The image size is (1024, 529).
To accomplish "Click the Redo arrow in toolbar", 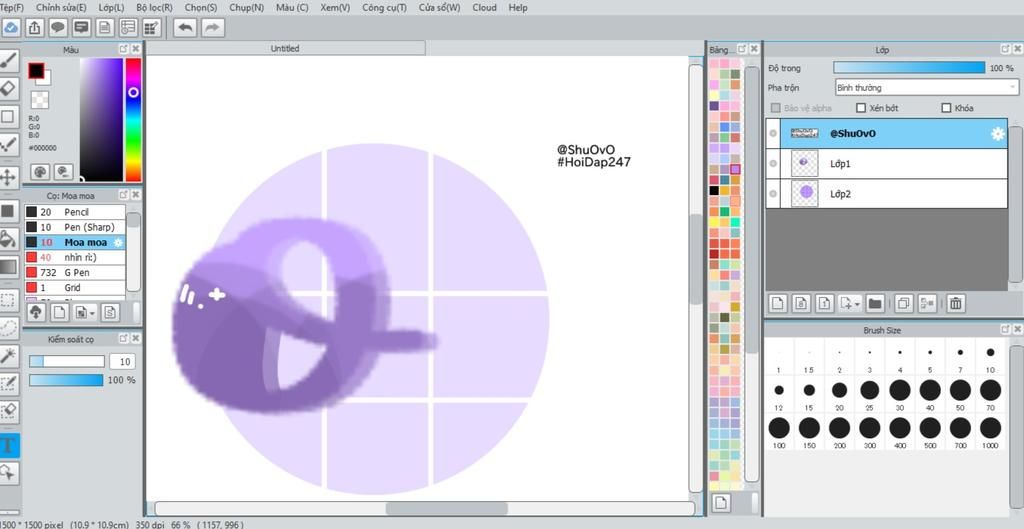I will click(212, 27).
